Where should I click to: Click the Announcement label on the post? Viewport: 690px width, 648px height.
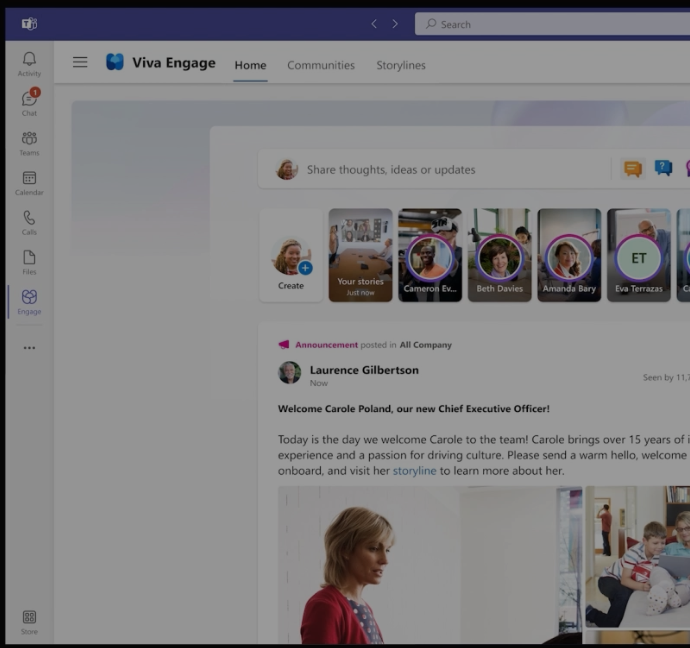coord(327,345)
